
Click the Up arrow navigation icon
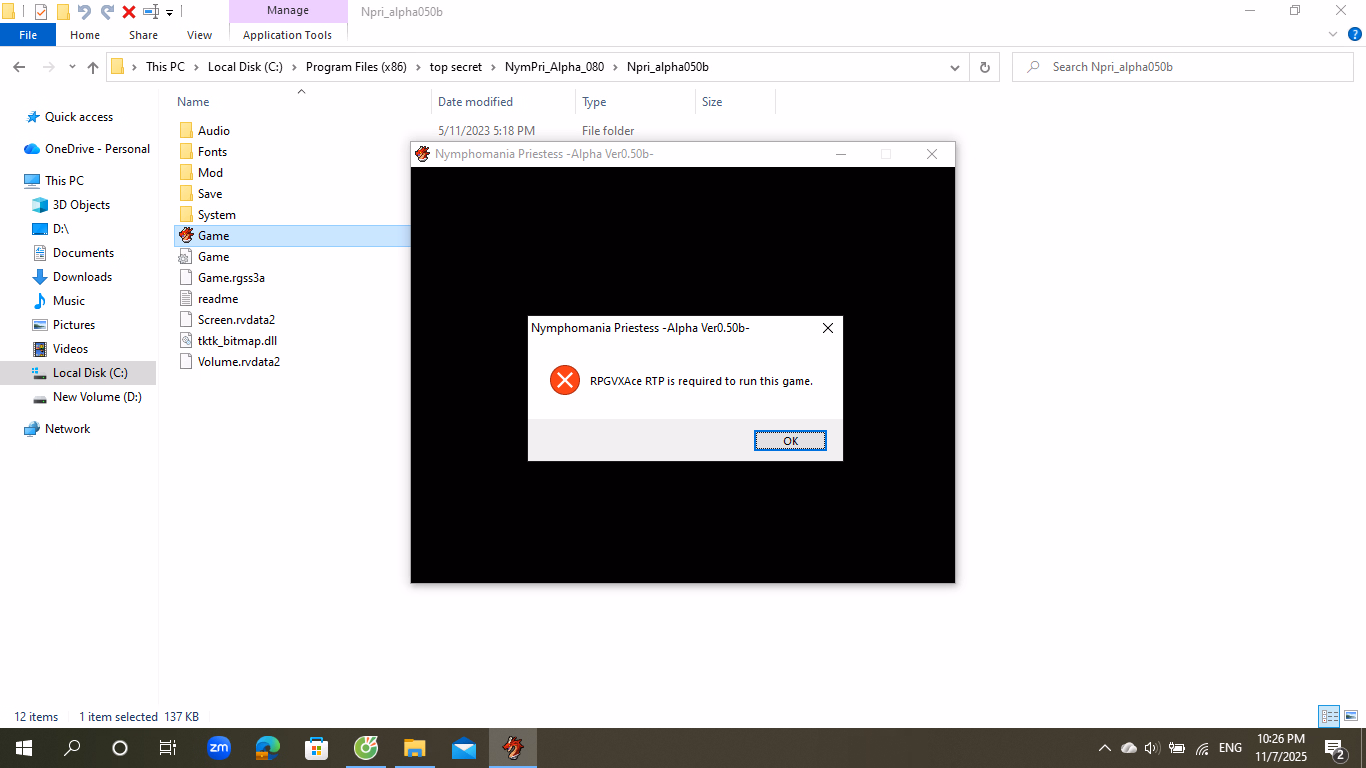pos(93,67)
